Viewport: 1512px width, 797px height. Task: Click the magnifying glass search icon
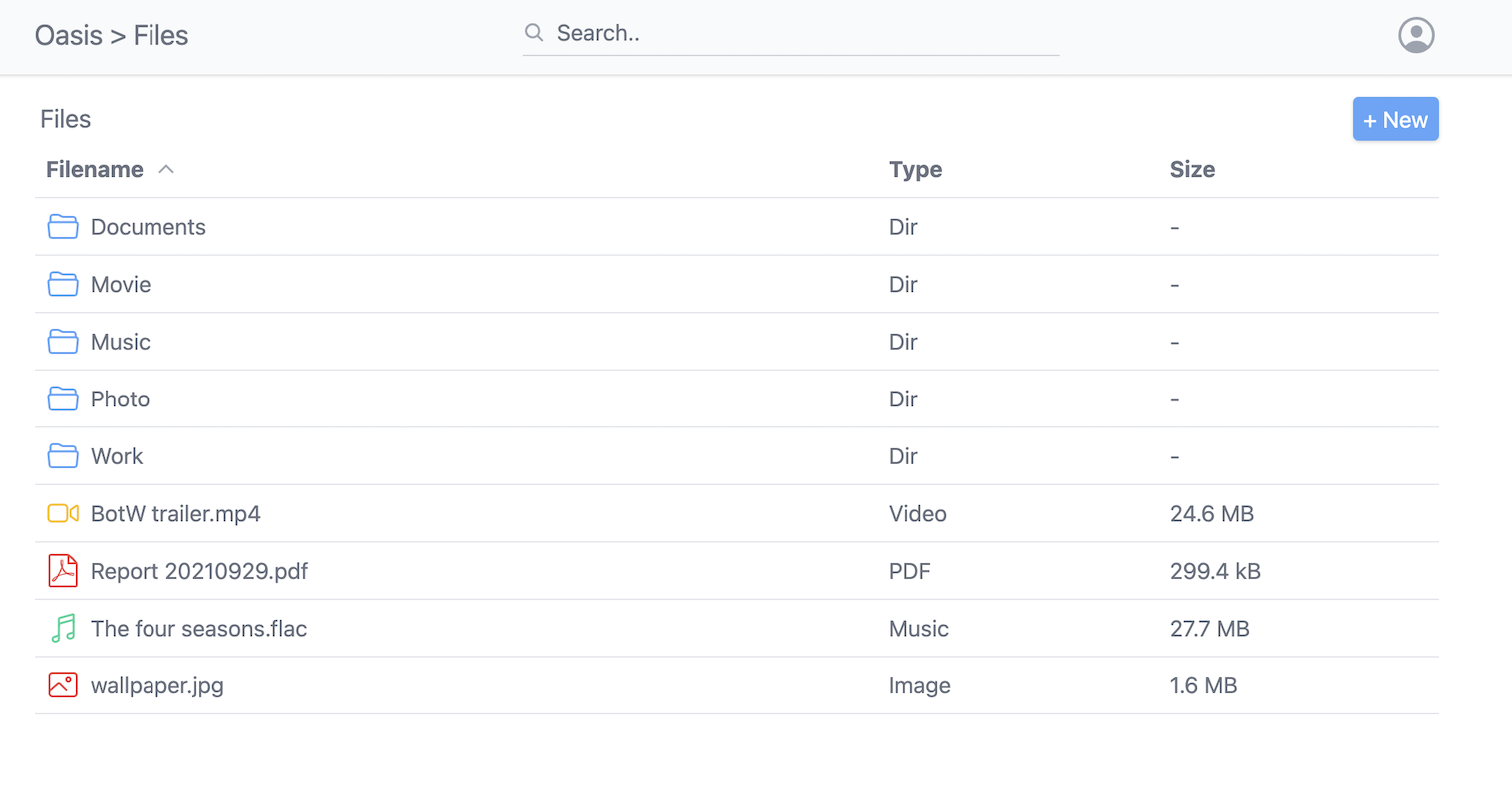[534, 32]
